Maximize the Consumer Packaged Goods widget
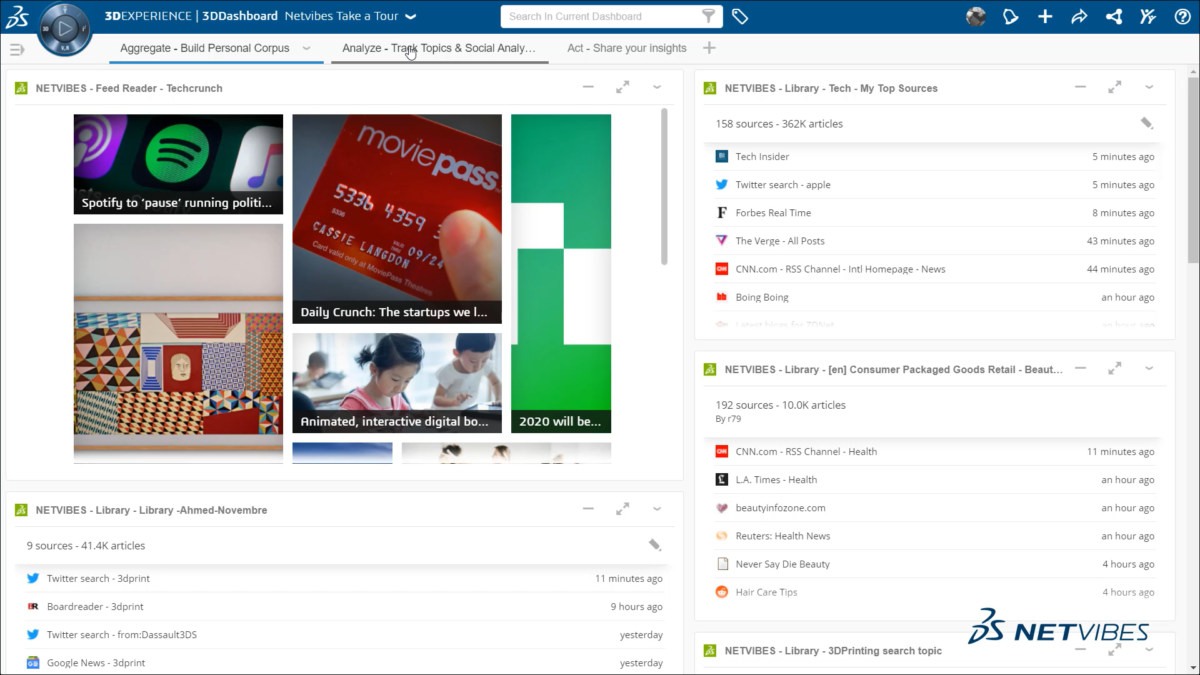The width and height of the screenshot is (1200, 675). (x=1114, y=369)
